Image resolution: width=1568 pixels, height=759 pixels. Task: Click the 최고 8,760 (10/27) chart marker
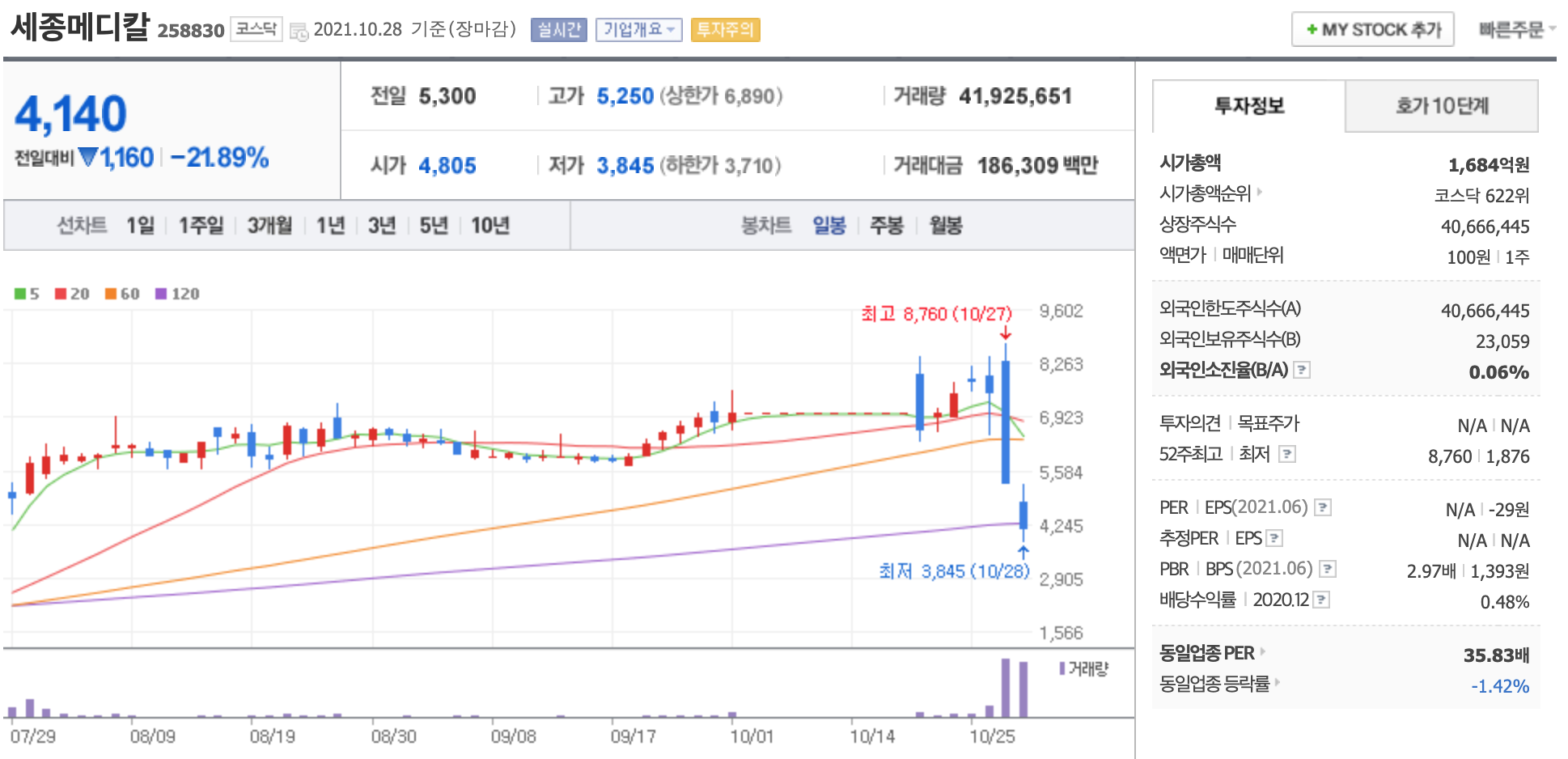coord(936,314)
